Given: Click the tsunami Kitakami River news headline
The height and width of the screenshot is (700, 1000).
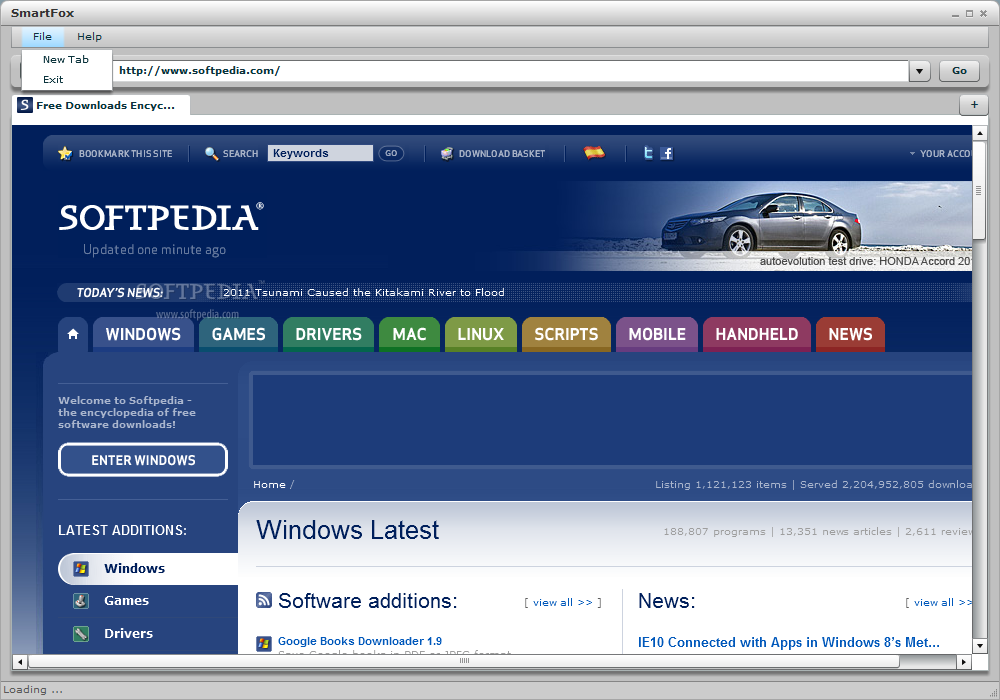Looking at the screenshot, I should pyautogui.click(x=364, y=292).
